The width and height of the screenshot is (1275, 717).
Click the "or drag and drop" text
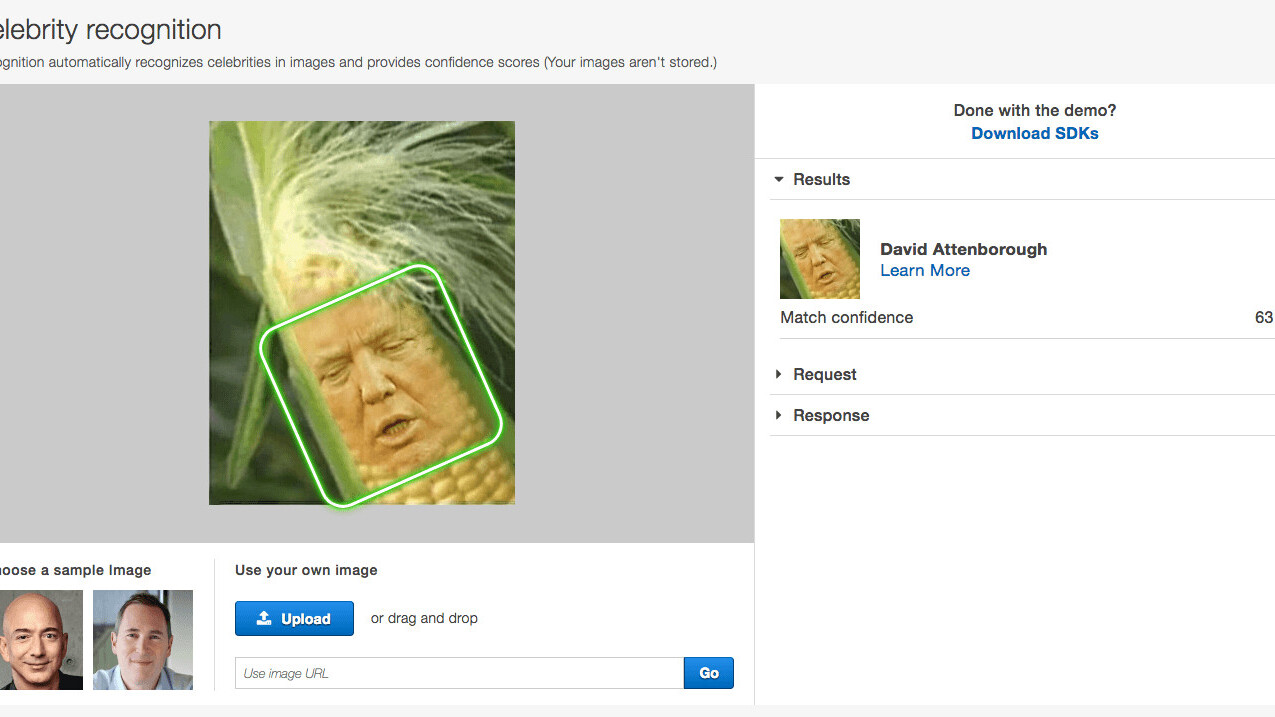coord(424,618)
